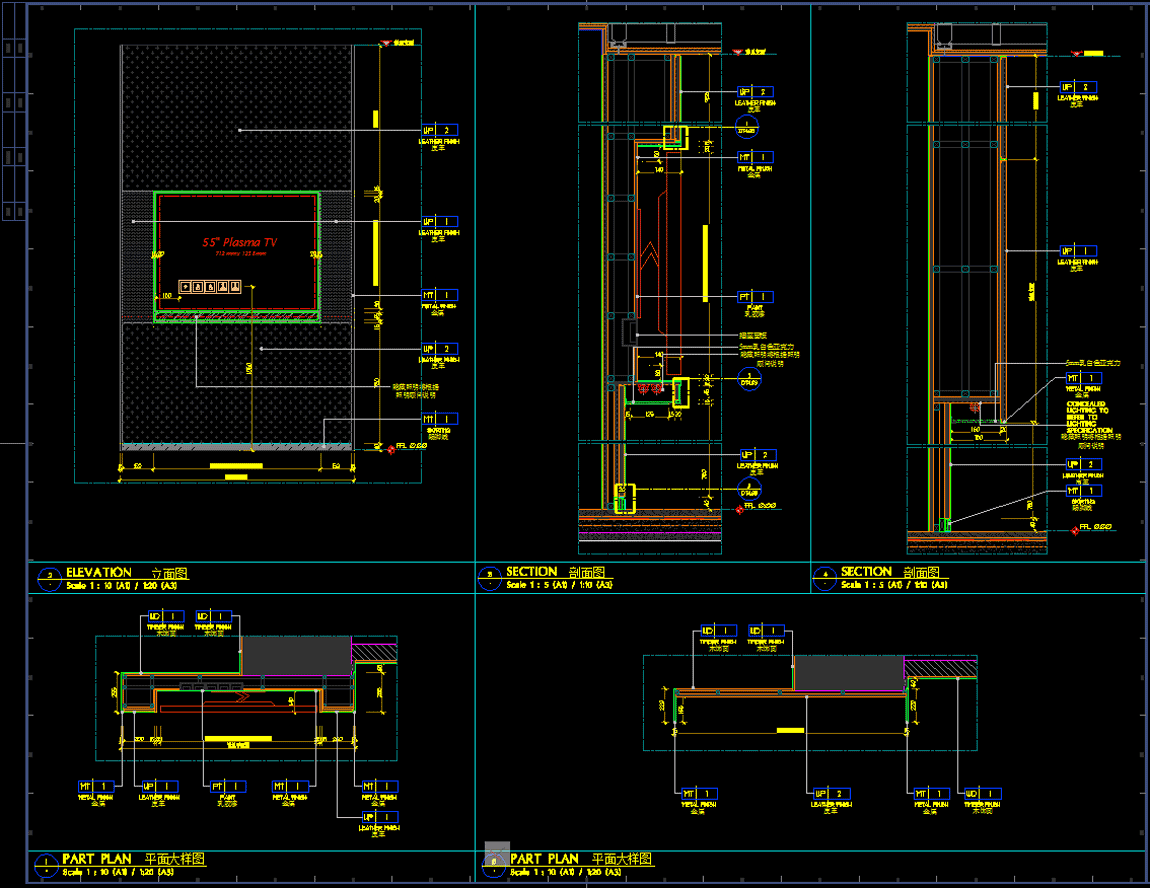Select the Skirting MT 1 tag in the elevation

(x=439, y=420)
